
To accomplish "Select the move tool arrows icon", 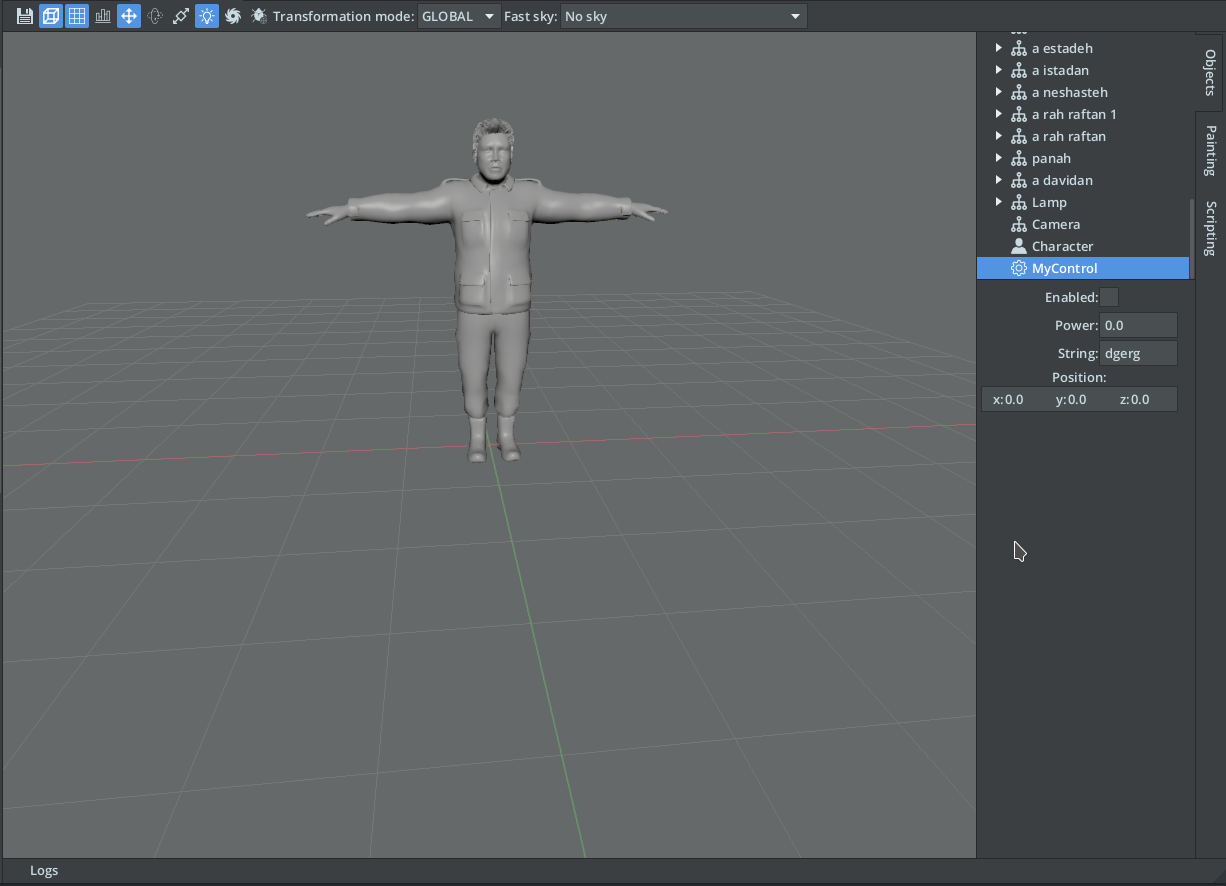I will tap(129, 16).
